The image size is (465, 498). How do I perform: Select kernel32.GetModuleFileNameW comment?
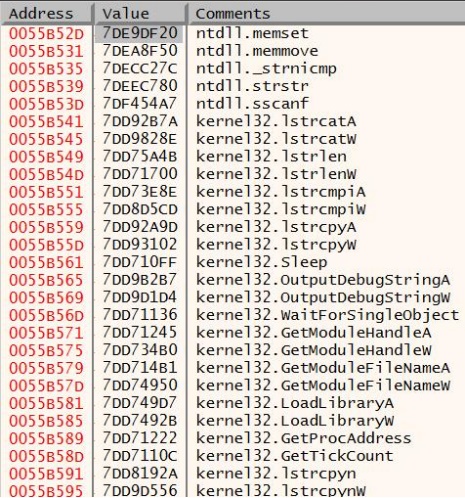[323, 386]
